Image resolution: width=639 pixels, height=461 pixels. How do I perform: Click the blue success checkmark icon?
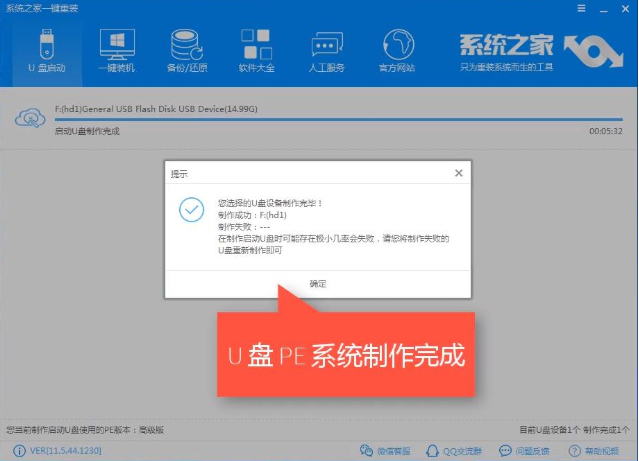pos(191,210)
